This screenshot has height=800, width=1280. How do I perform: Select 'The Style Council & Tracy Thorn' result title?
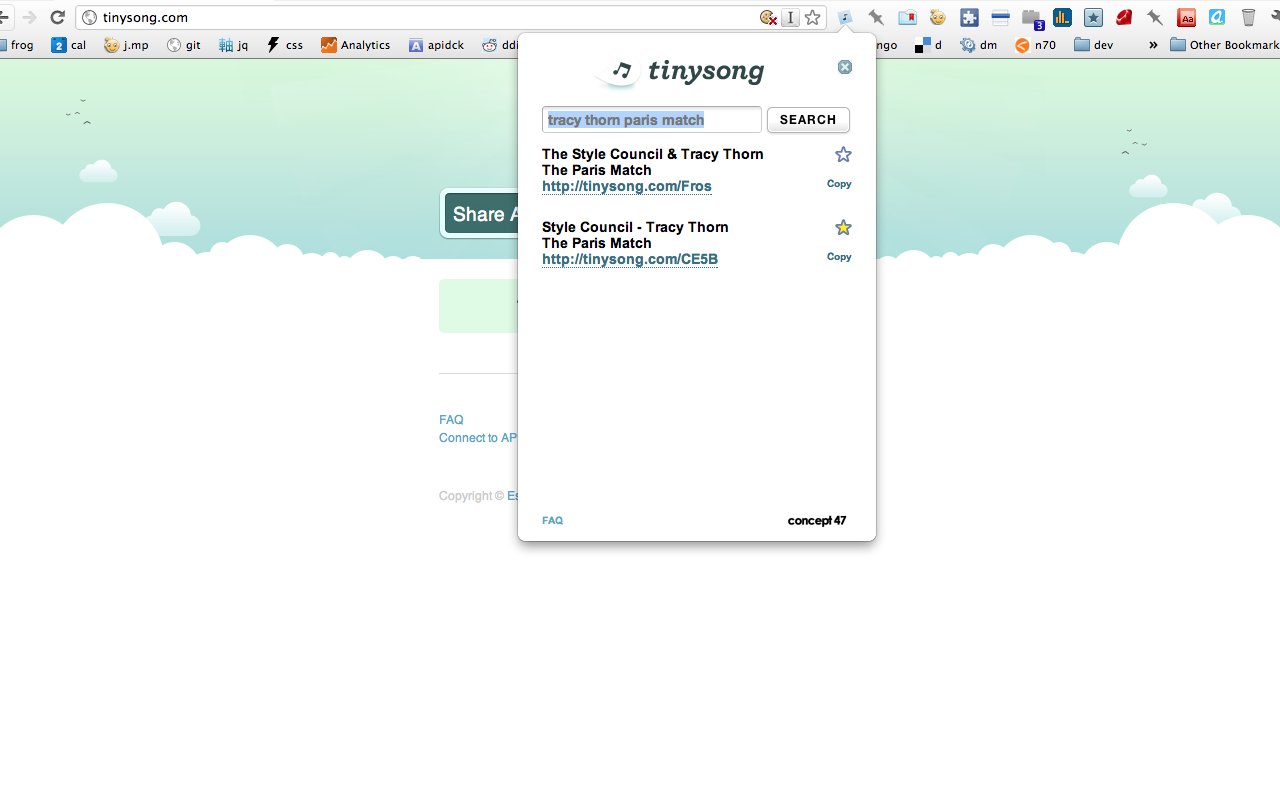pos(653,154)
